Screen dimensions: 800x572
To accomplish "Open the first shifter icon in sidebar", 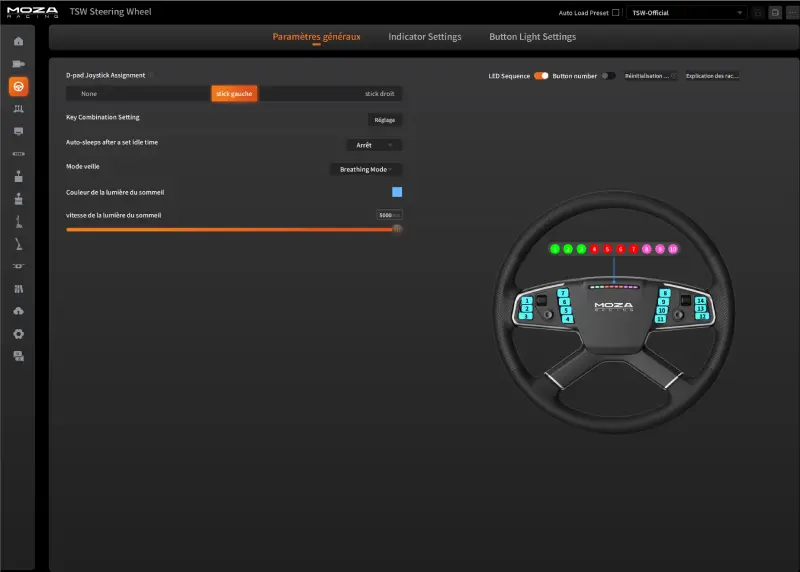I will [18, 177].
